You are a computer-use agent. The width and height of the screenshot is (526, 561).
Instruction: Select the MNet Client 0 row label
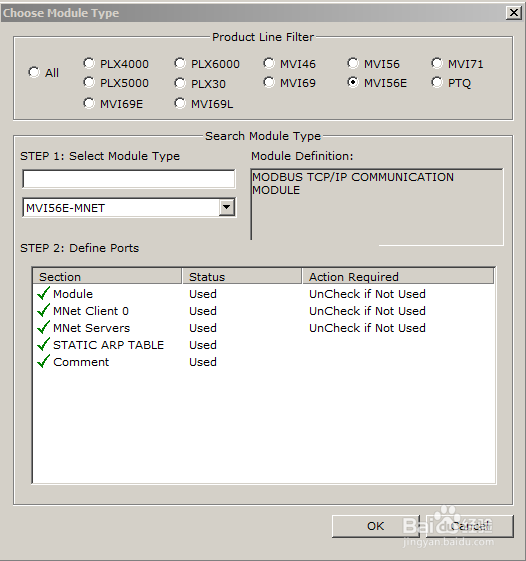coord(91,311)
